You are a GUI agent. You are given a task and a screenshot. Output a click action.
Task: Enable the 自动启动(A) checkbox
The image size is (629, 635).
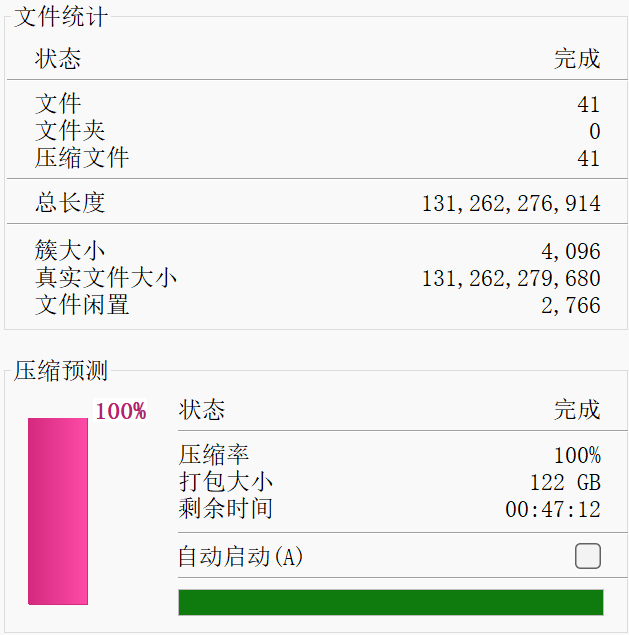pyautogui.click(x=588, y=556)
